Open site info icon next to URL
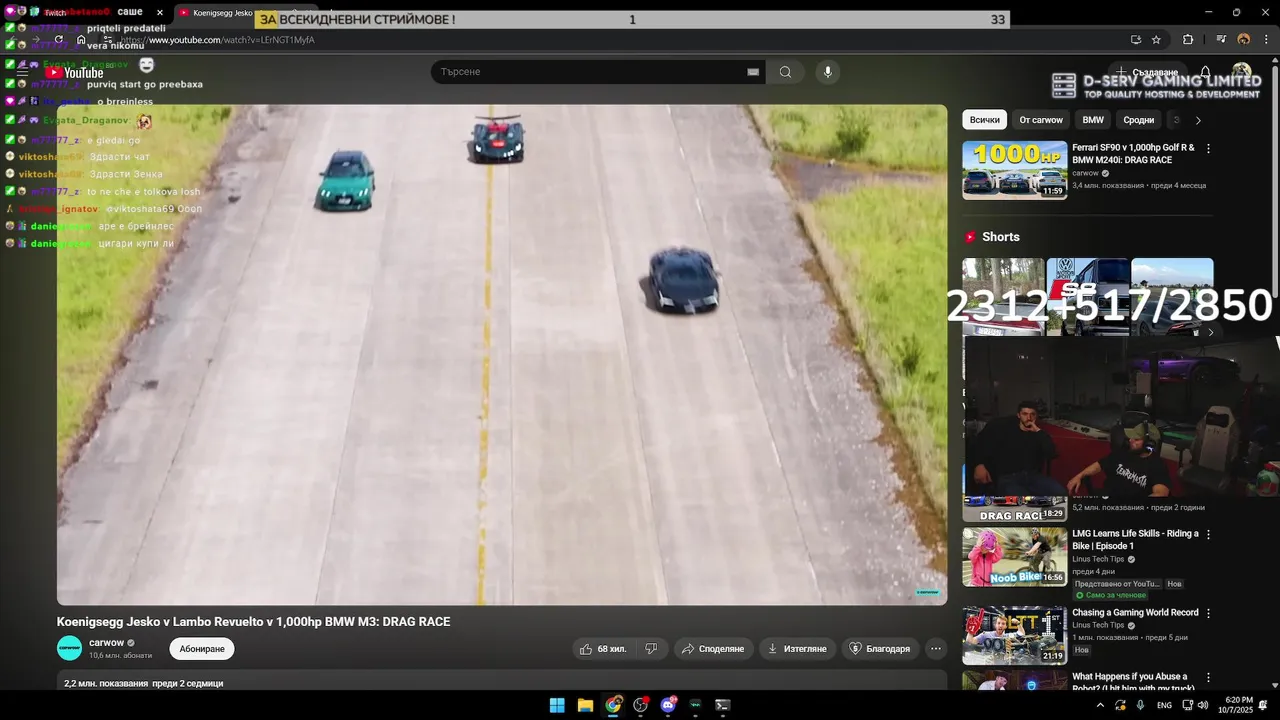Image resolution: width=1280 pixels, height=720 pixels. (x=108, y=40)
